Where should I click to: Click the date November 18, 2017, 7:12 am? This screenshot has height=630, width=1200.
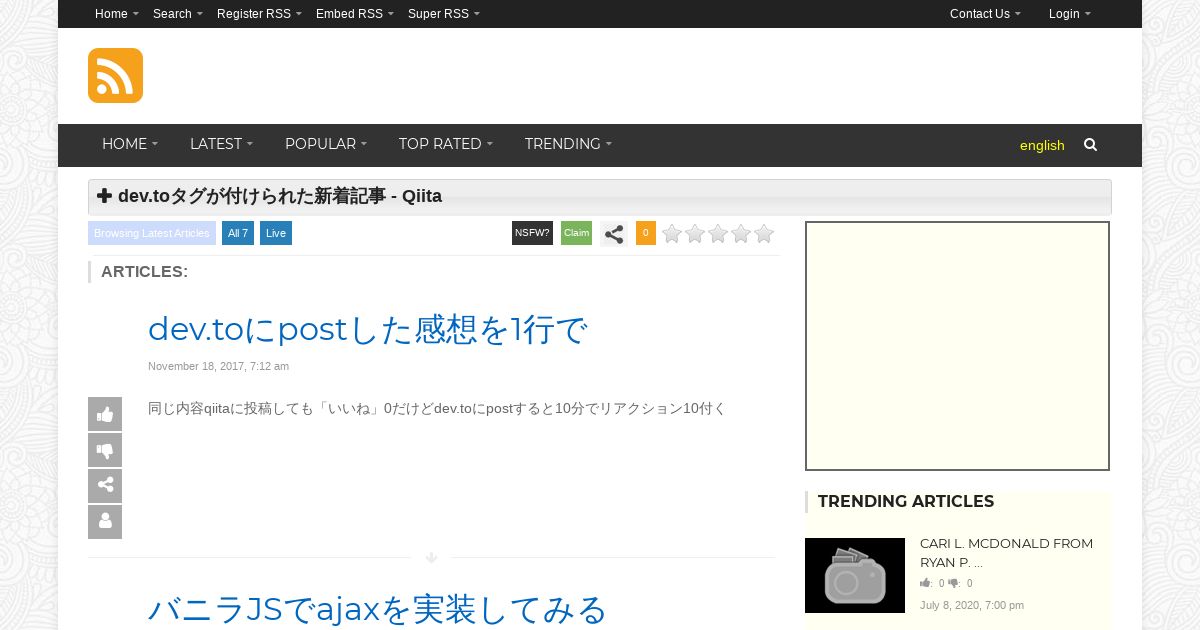[x=218, y=366]
